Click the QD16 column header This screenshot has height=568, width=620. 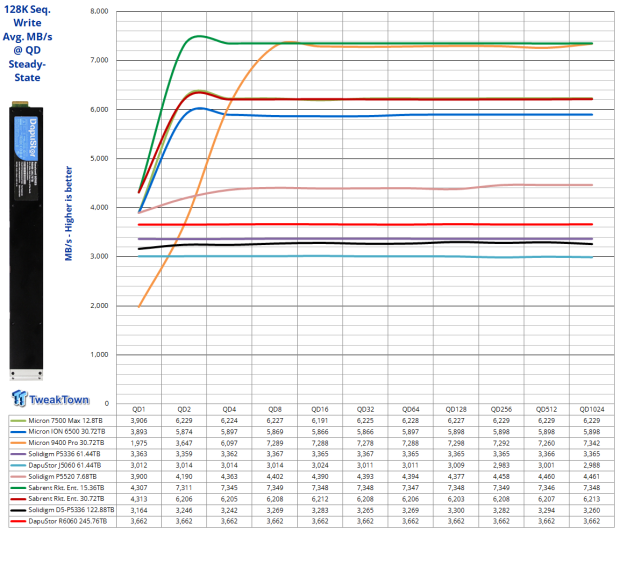pos(320,409)
